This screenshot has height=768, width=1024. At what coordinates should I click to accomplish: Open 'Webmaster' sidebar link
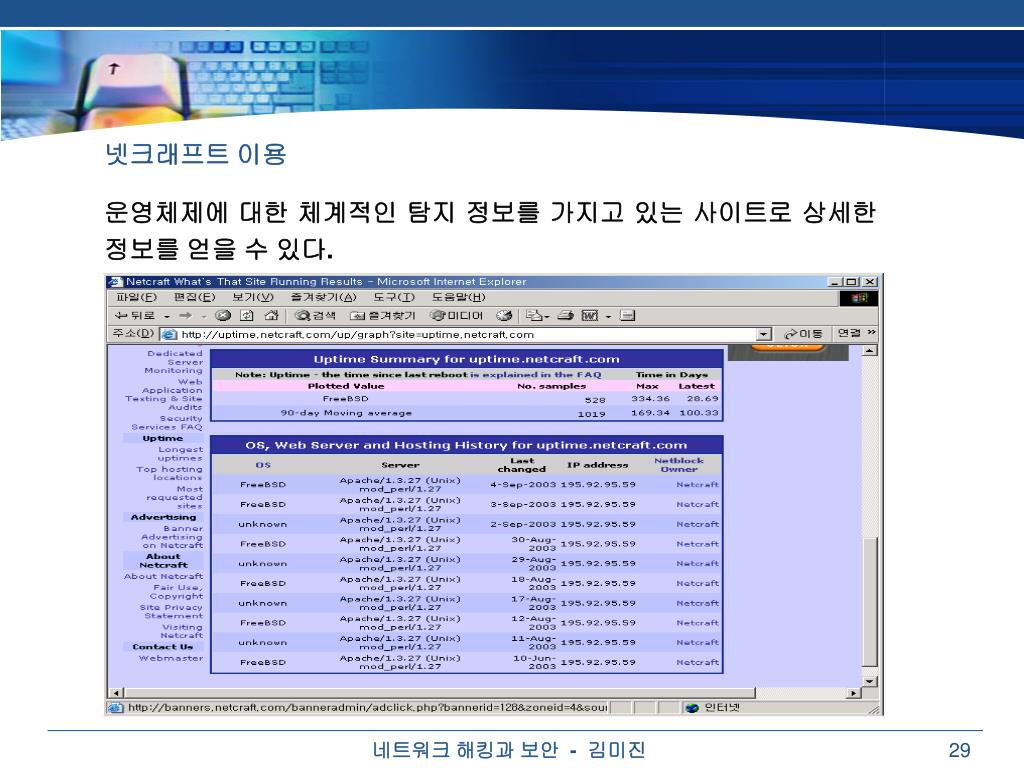(170, 658)
